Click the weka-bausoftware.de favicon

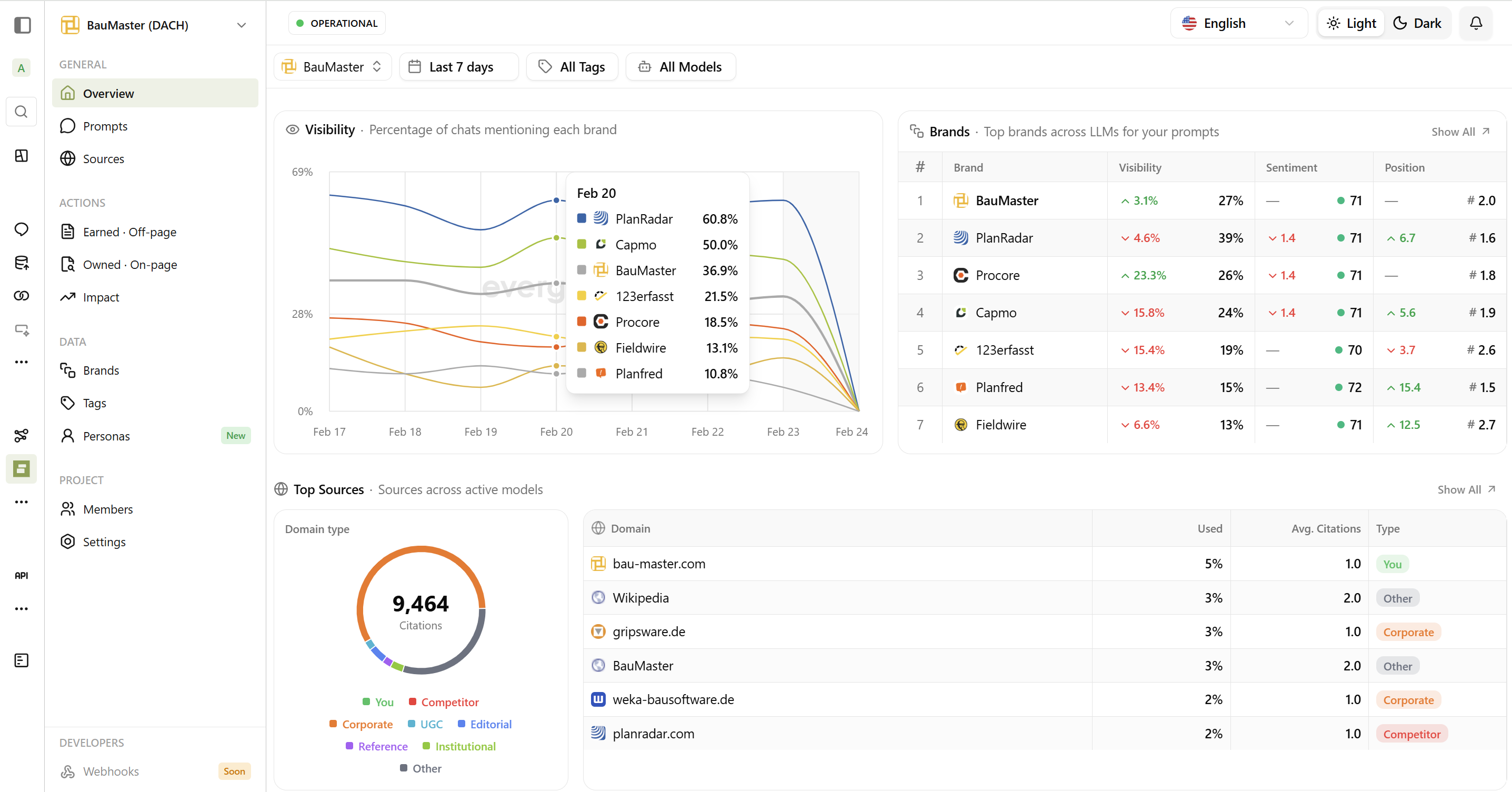[x=598, y=699]
